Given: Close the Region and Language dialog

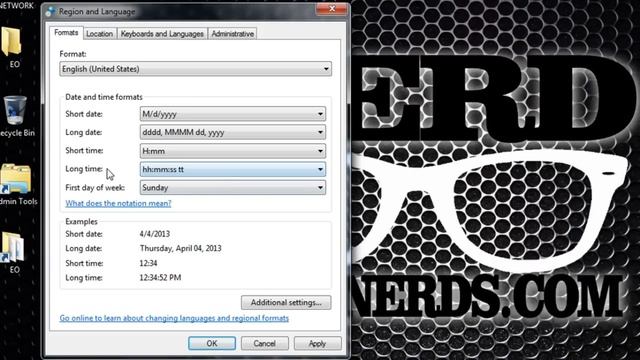Looking at the screenshot, I should coord(332,9).
